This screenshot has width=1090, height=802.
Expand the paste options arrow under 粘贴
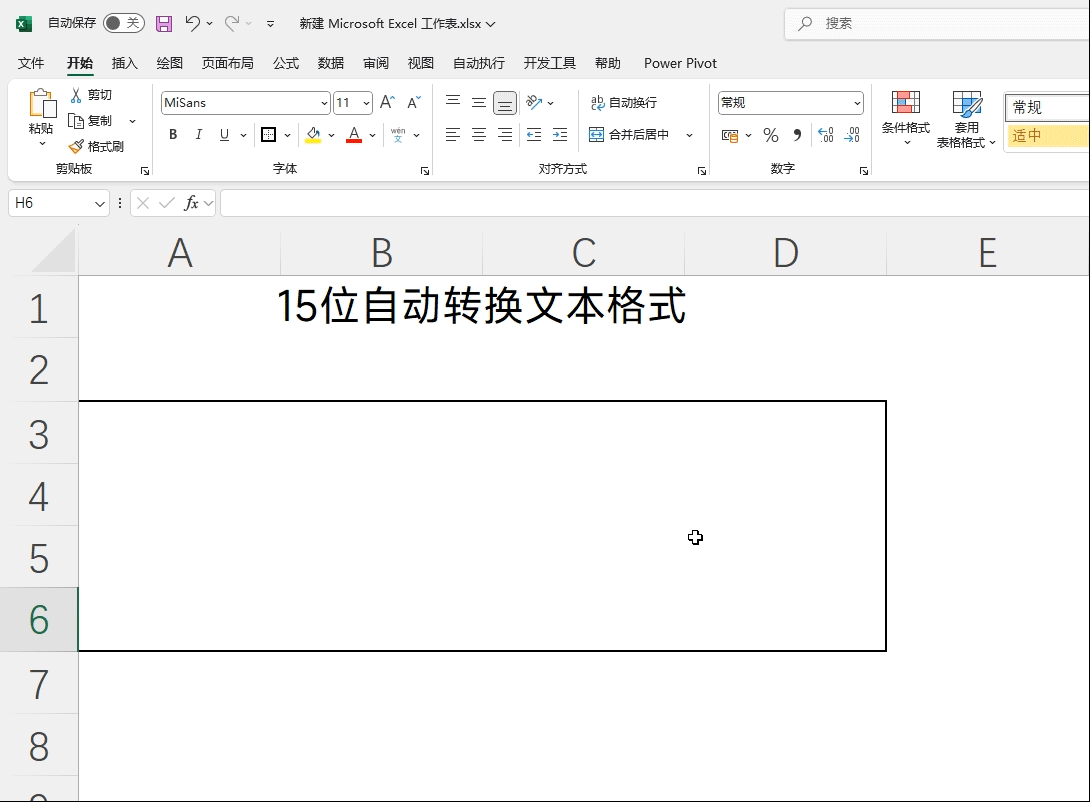pos(42,144)
